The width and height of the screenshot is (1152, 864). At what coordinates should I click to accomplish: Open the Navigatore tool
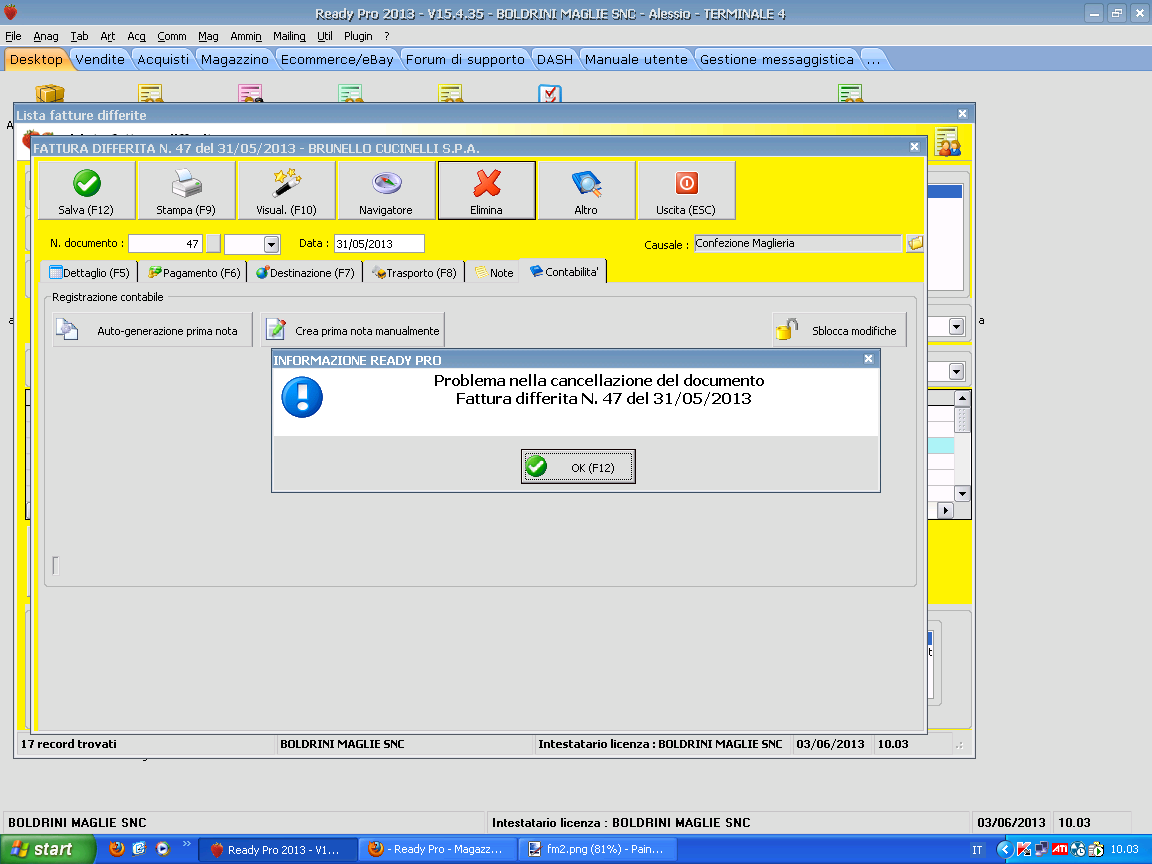[386, 190]
